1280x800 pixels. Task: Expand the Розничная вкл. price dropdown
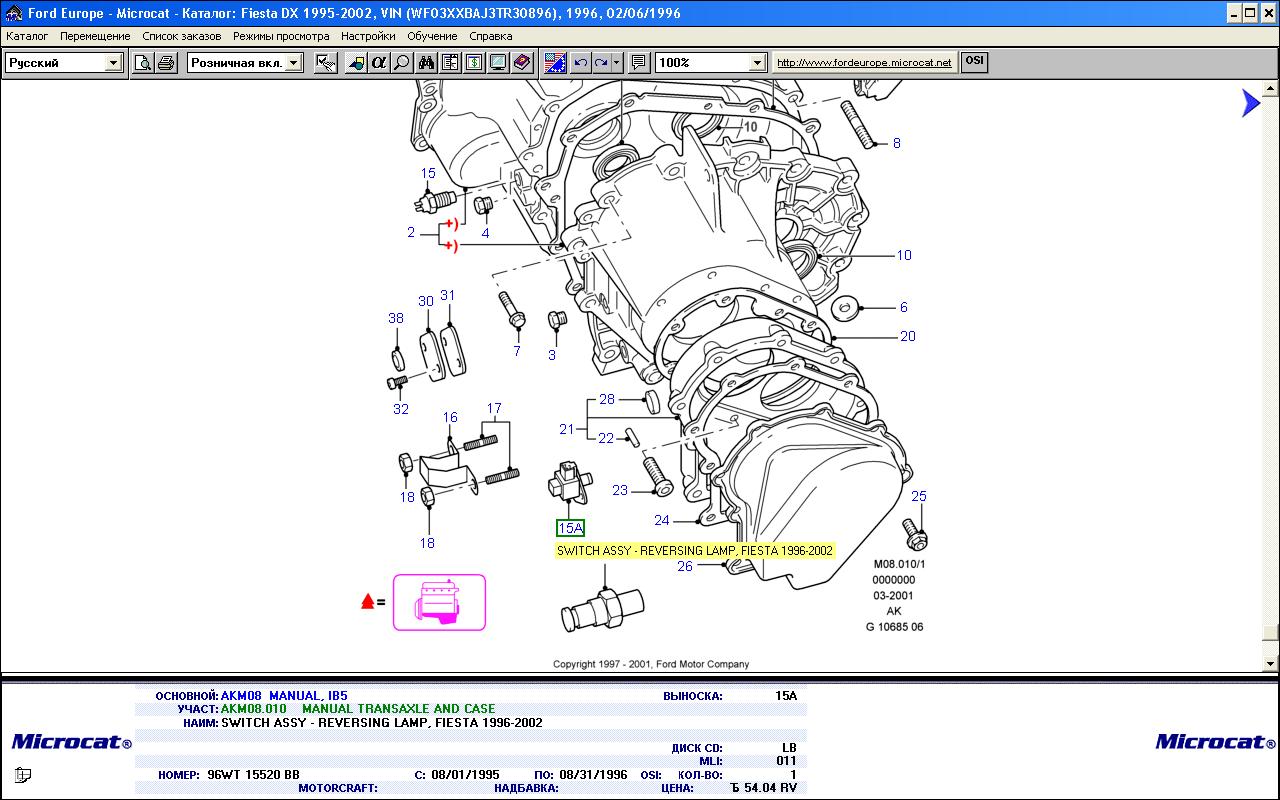pos(294,63)
